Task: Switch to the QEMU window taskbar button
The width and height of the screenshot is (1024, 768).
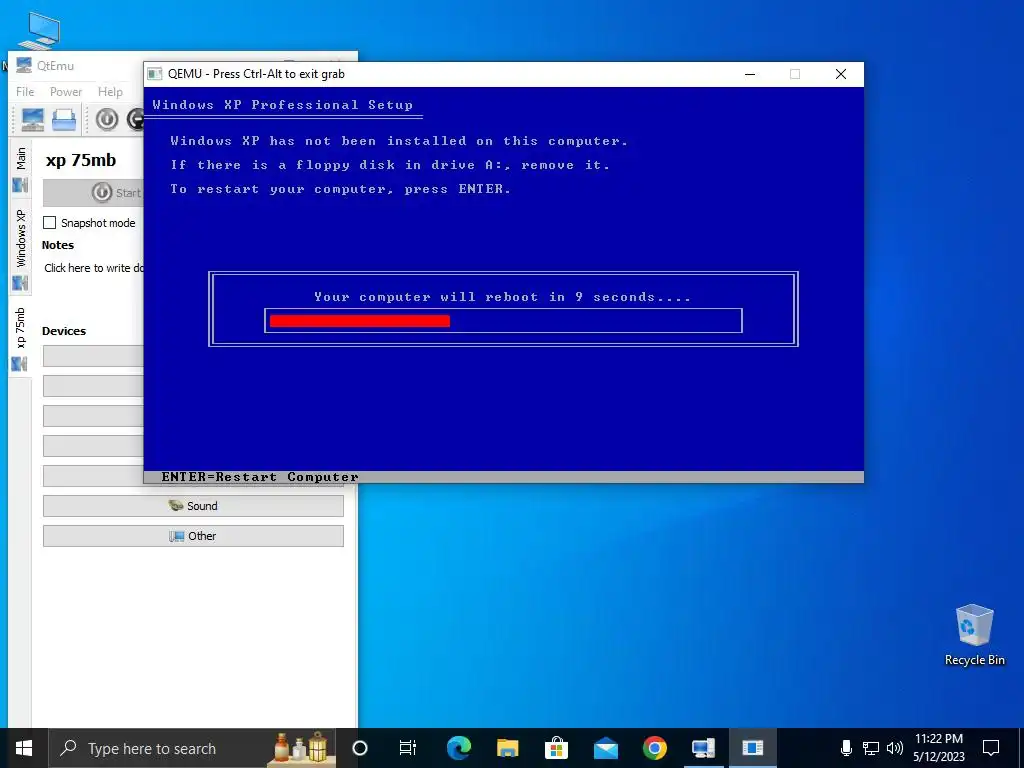Action: coord(752,748)
